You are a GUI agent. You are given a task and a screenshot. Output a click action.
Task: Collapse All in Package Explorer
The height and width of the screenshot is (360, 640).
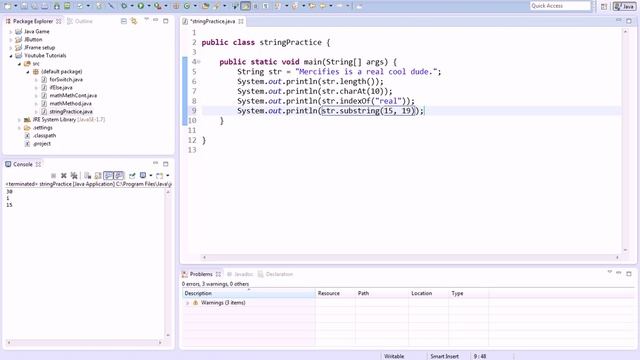click(x=124, y=21)
